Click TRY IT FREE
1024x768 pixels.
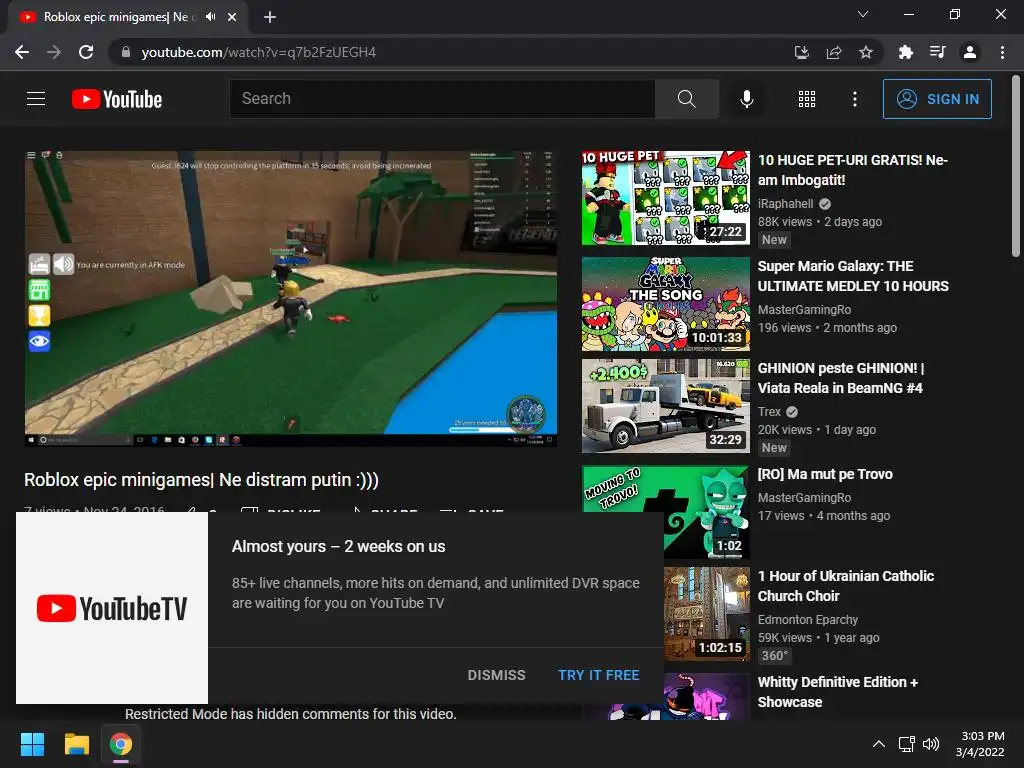[x=598, y=675]
